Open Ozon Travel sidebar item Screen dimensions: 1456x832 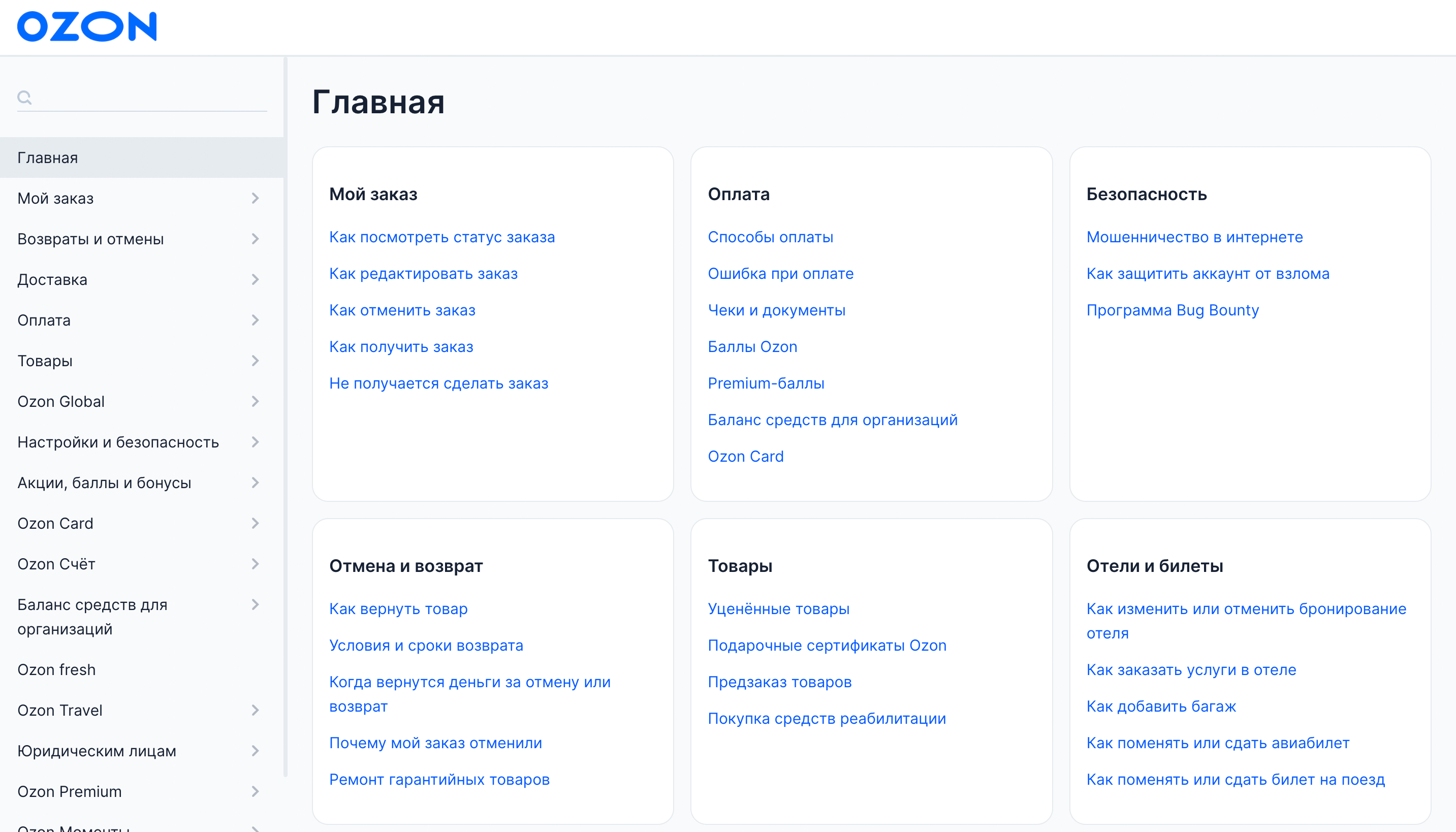(x=60, y=710)
